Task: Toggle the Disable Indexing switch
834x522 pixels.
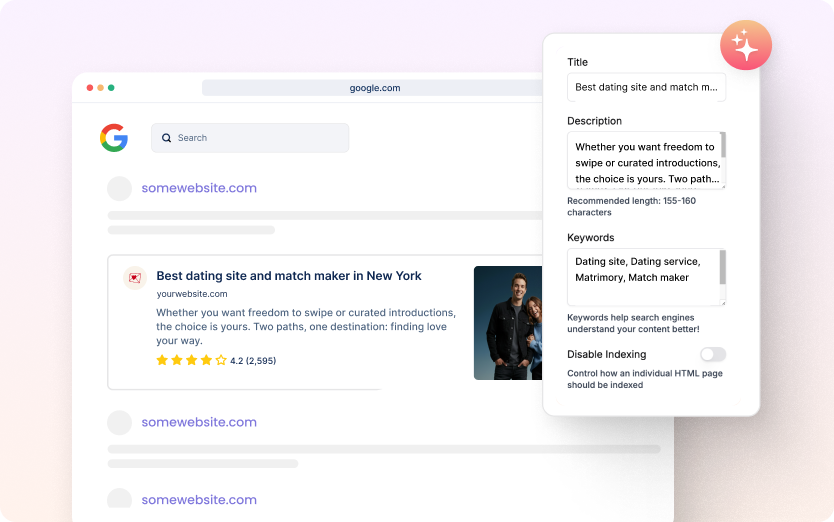Action: (713, 354)
